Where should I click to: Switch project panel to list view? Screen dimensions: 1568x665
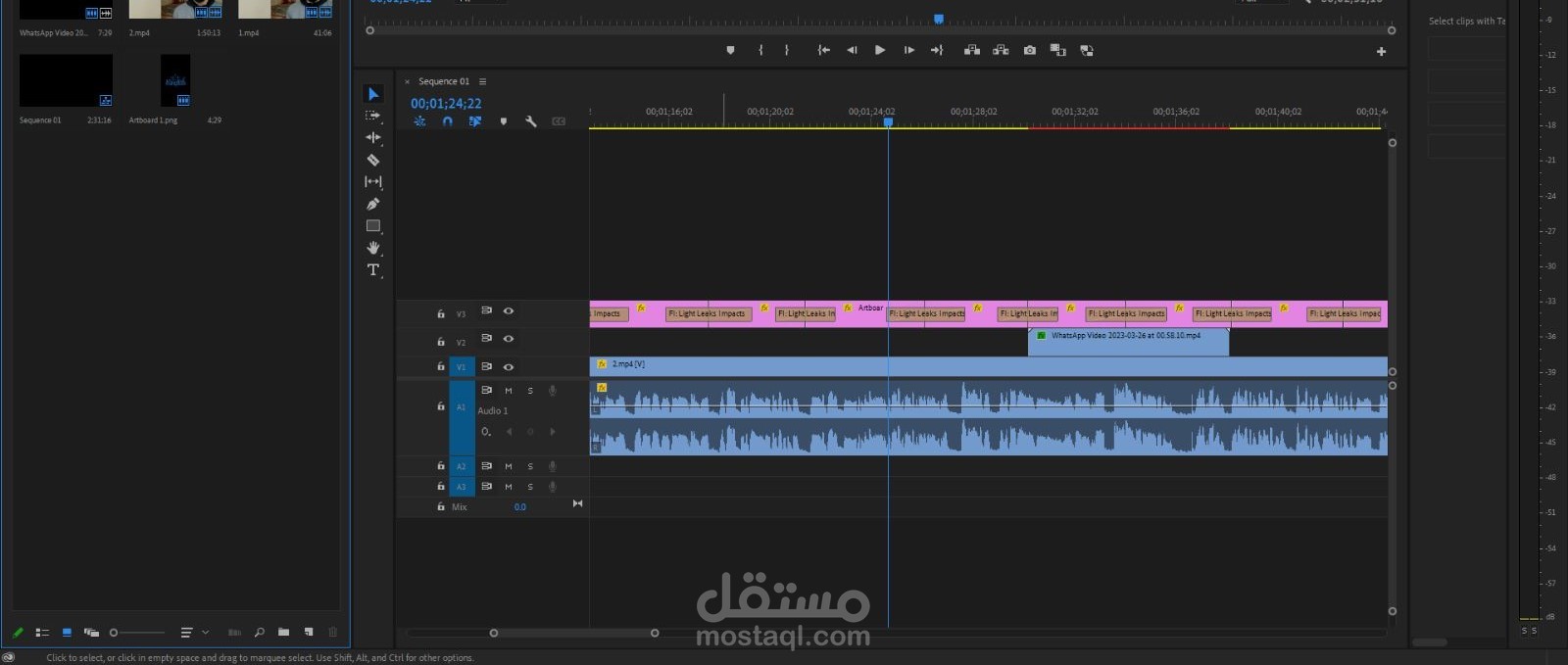[x=42, y=633]
